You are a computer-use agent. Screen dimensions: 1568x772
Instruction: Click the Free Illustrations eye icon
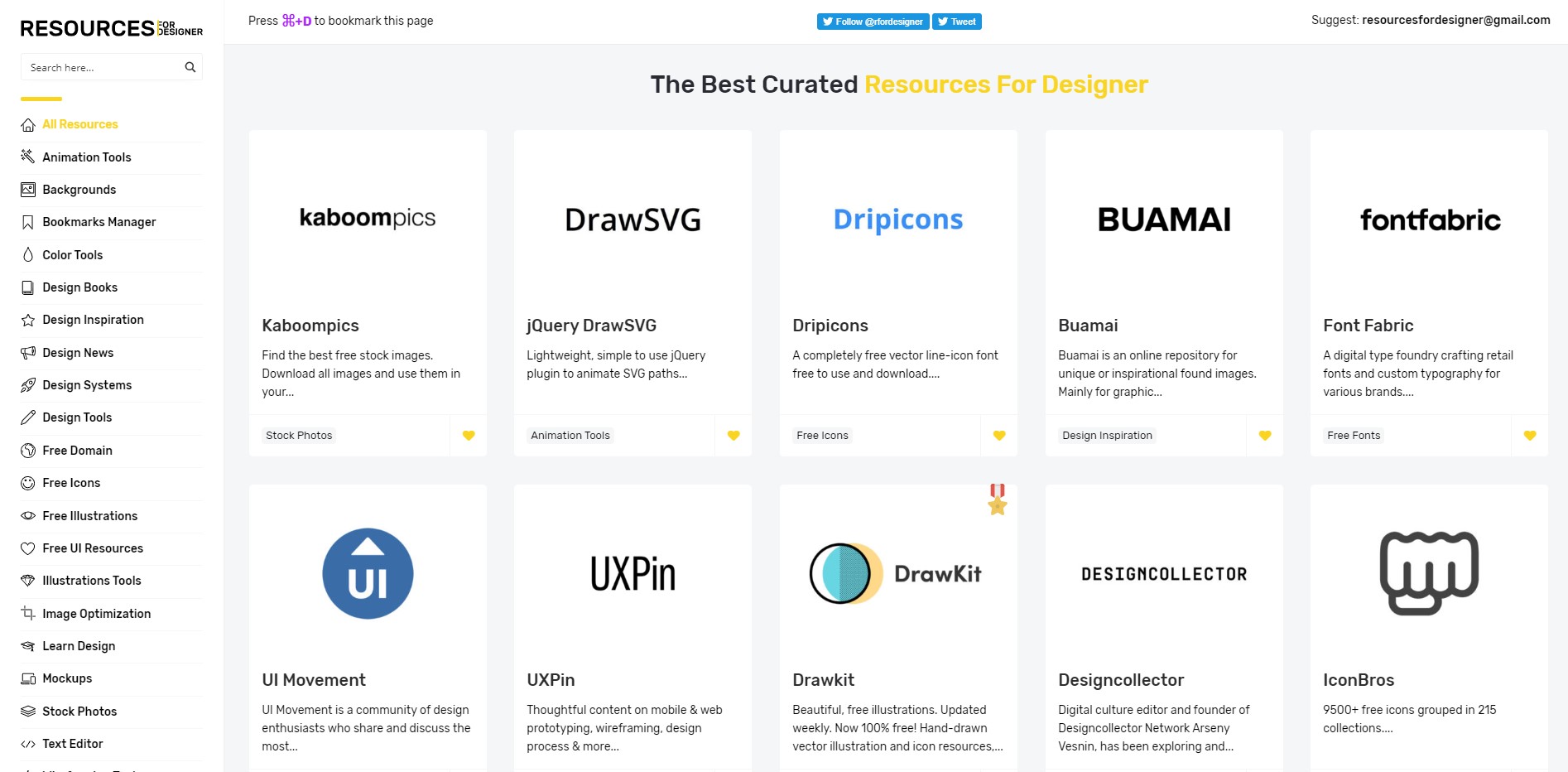click(x=28, y=516)
